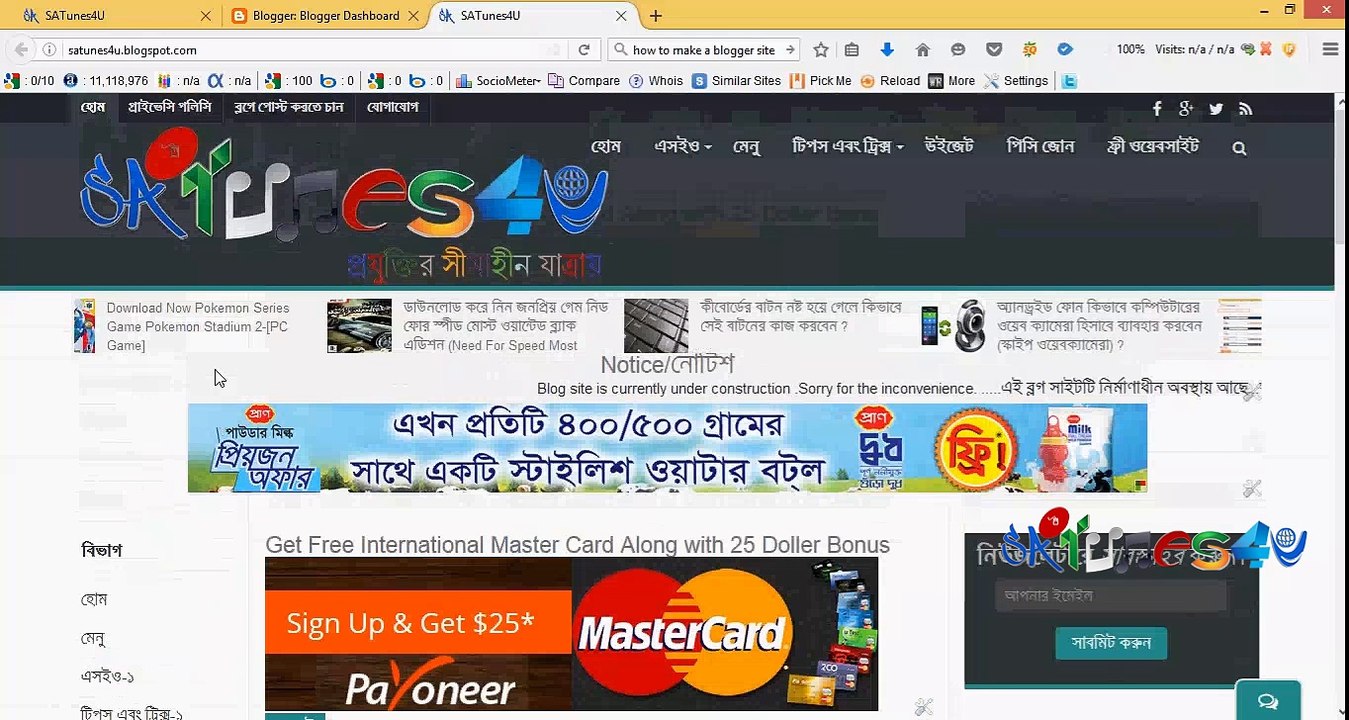The height and width of the screenshot is (720, 1349).
Task: Click sidebar এসইও-১ category link
Action: click(107, 677)
